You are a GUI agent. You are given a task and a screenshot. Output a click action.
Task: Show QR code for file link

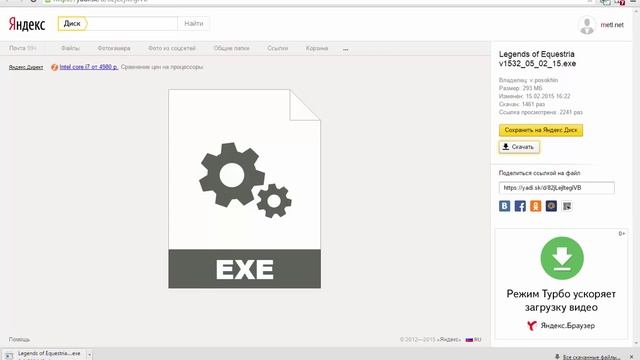(x=567, y=206)
